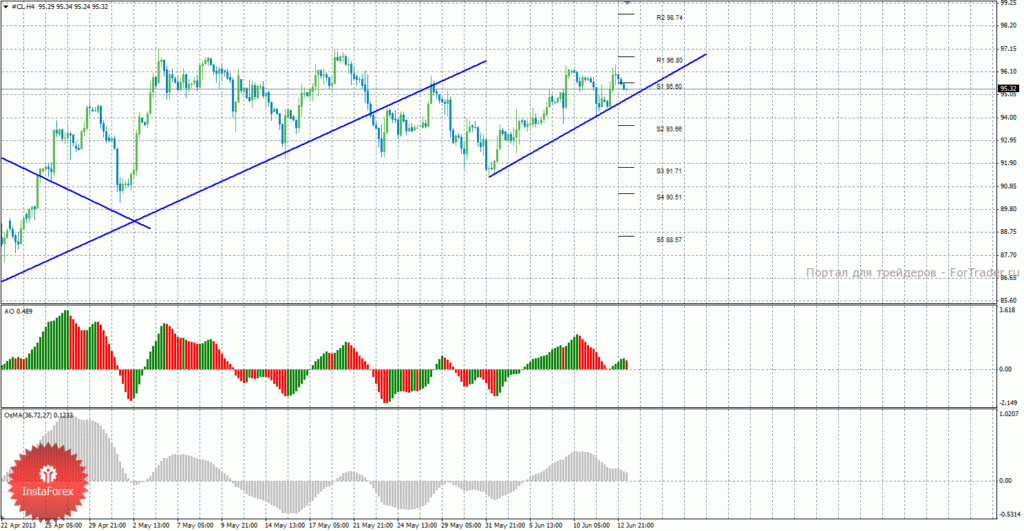Select the S5 88.57 support label
Viewport: 1024px width, 531px height.
pos(669,240)
